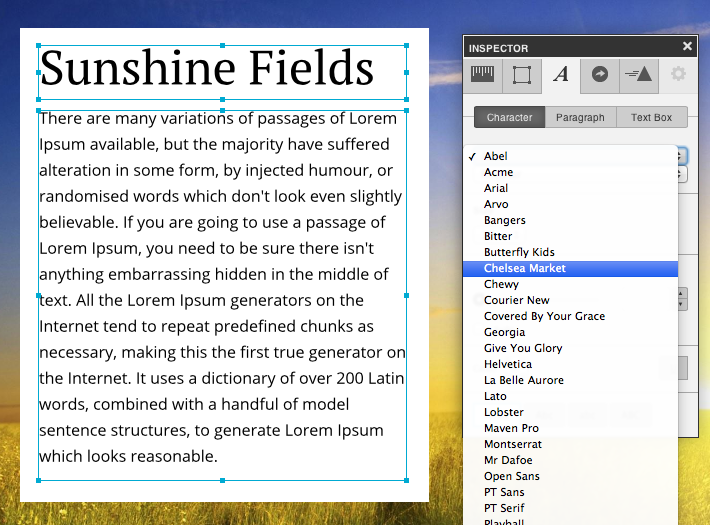Viewport: 710px width, 525px height.
Task: Select Open Sans from the dropdown
Action: [x=511, y=476]
